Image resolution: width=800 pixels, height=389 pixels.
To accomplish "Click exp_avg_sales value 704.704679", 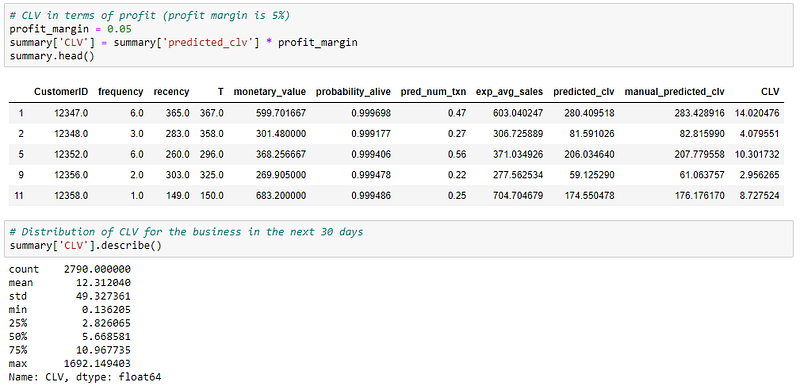I will [x=518, y=196].
